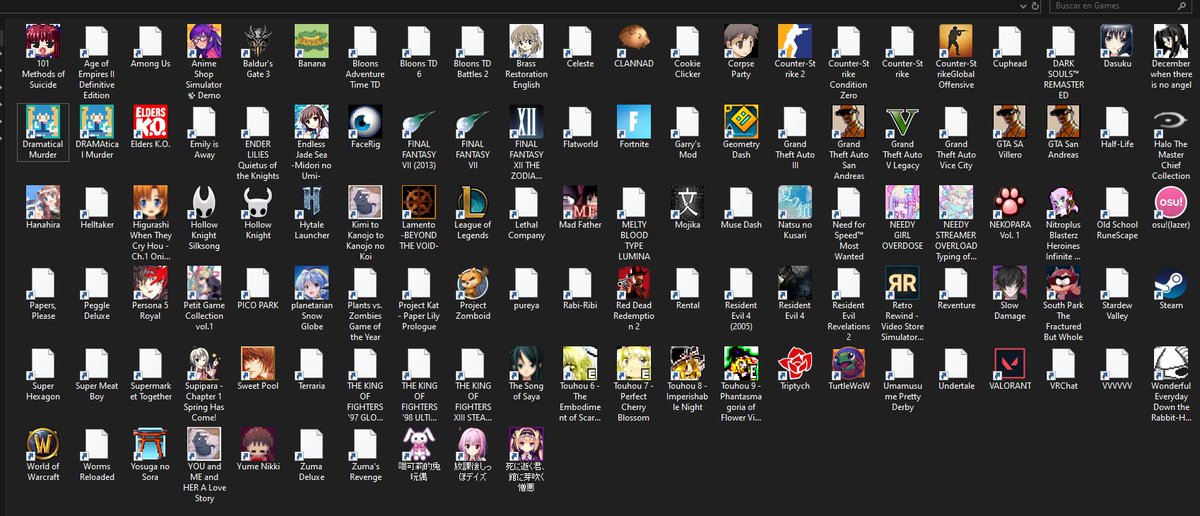Viewport: 1200px width, 516px height.
Task: Select the Half-Life file label
Action: tap(1117, 145)
